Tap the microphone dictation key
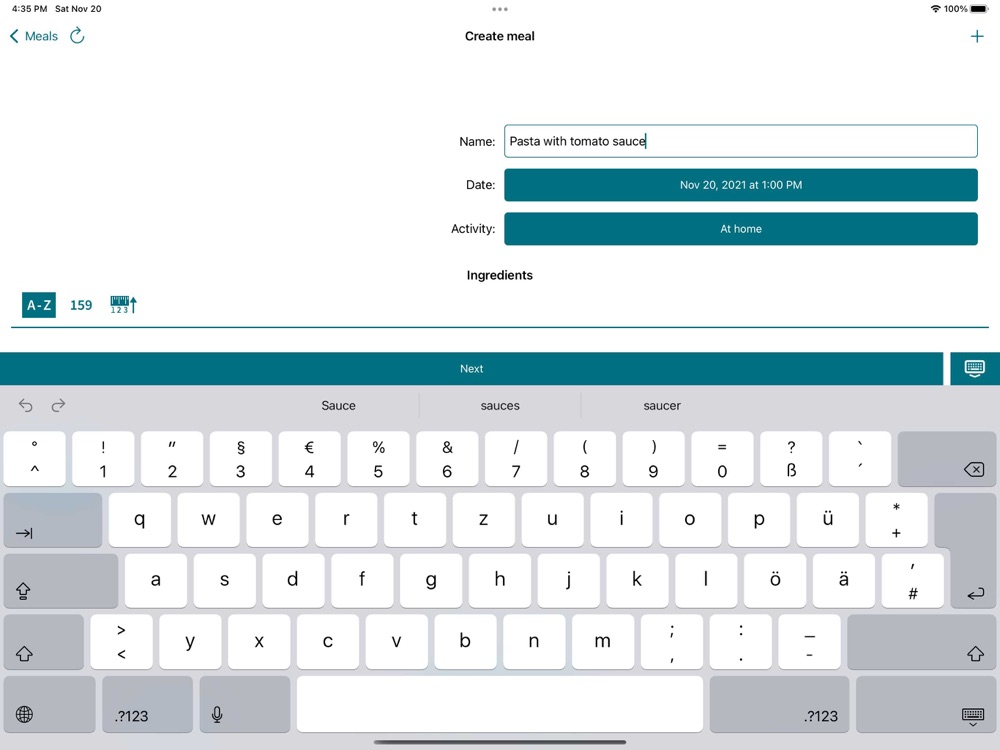Viewport: 1000px width, 750px height. pos(245,704)
